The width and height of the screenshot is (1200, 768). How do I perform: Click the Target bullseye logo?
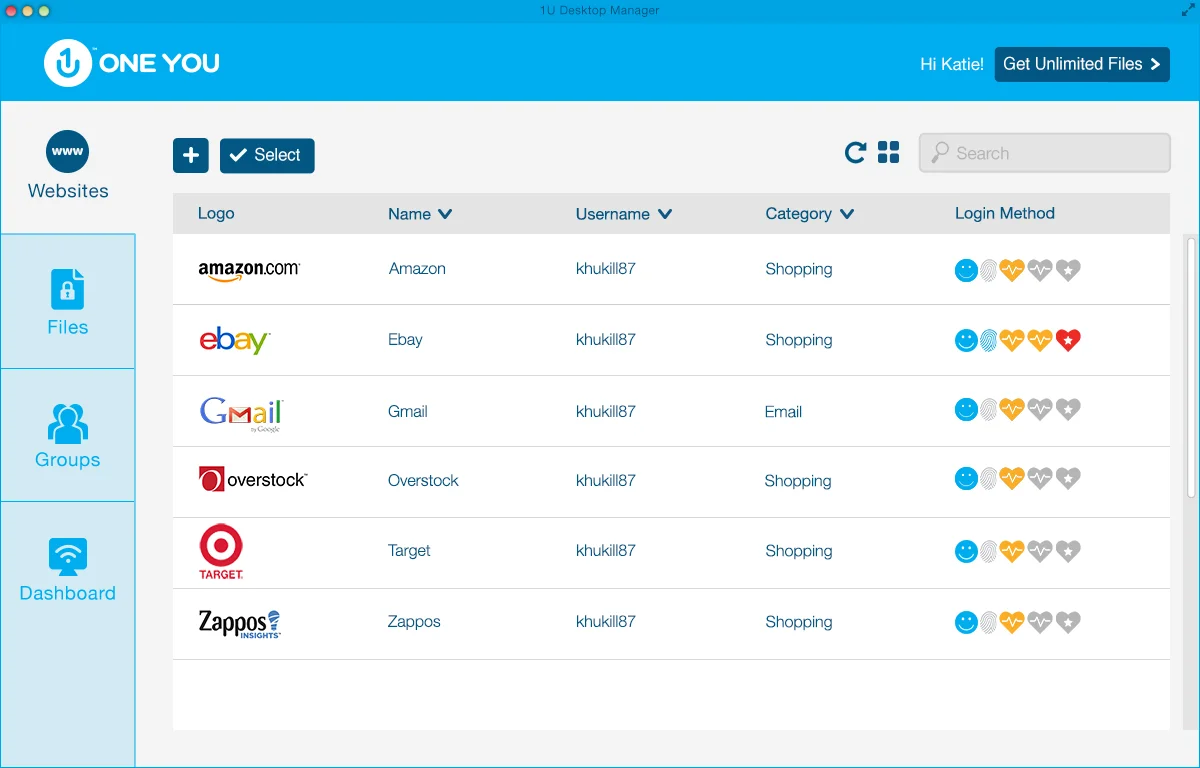pyautogui.click(x=221, y=552)
